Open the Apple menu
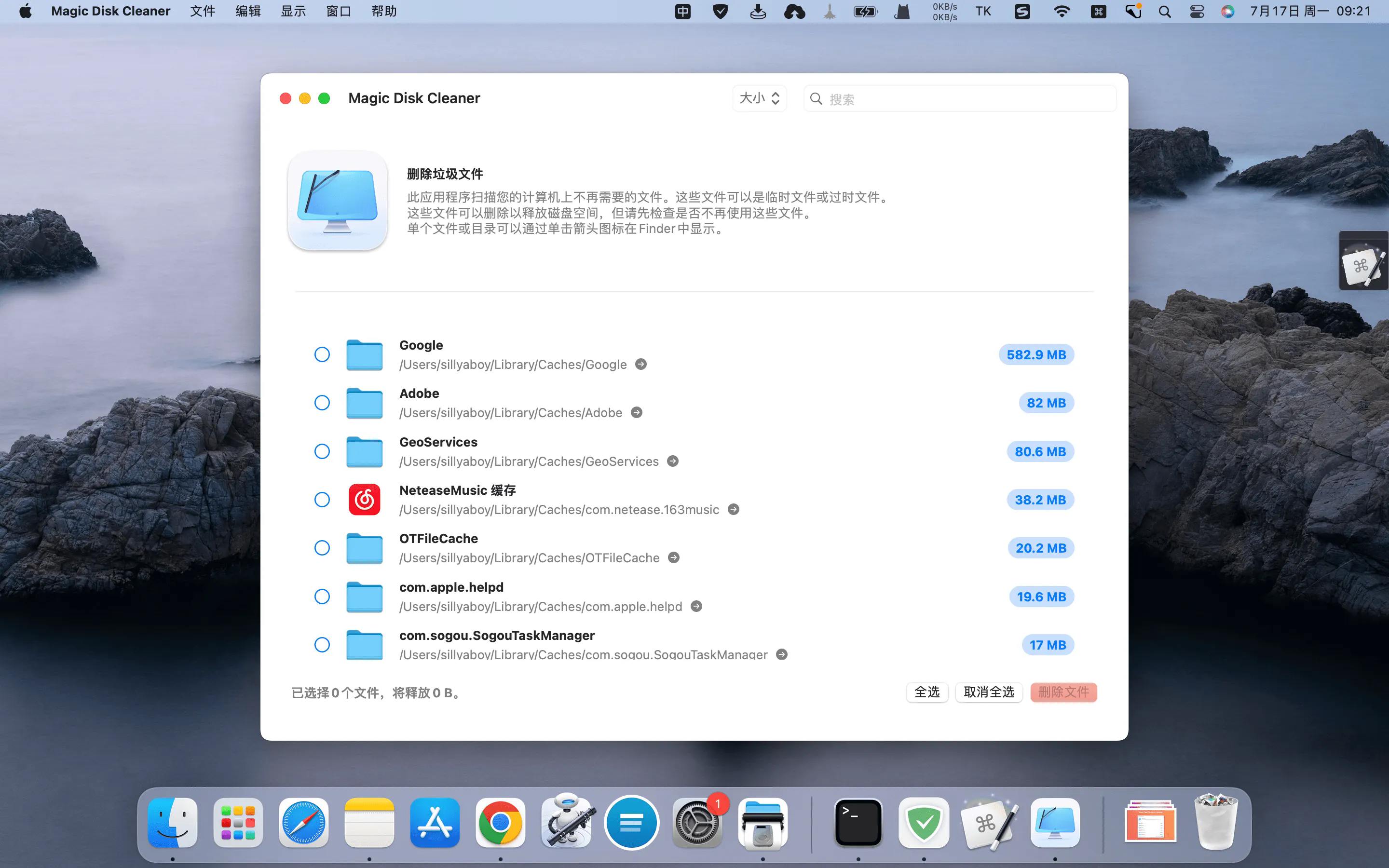This screenshot has width=1389, height=868. point(25,12)
